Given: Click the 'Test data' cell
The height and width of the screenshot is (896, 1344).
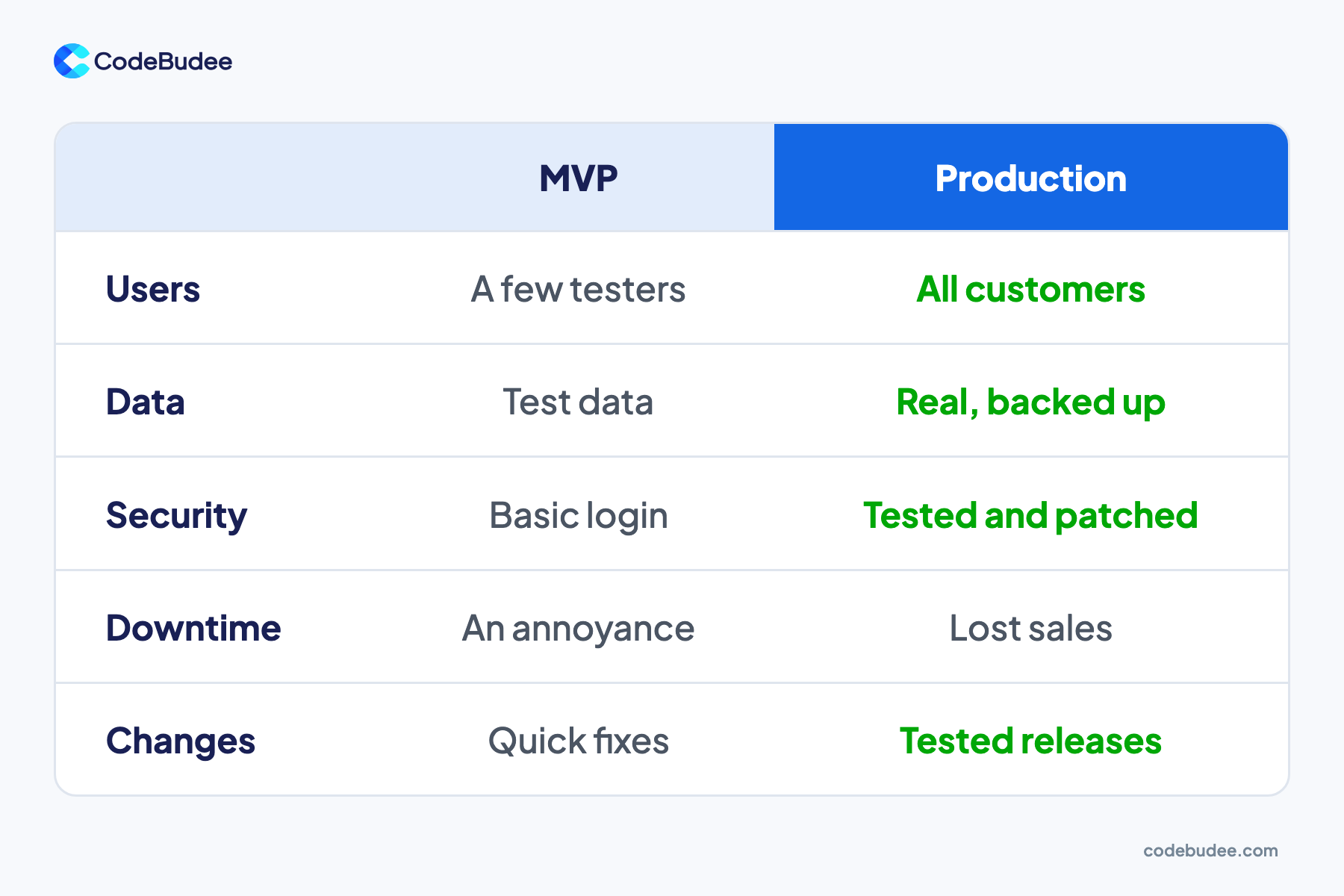Looking at the screenshot, I should (579, 402).
